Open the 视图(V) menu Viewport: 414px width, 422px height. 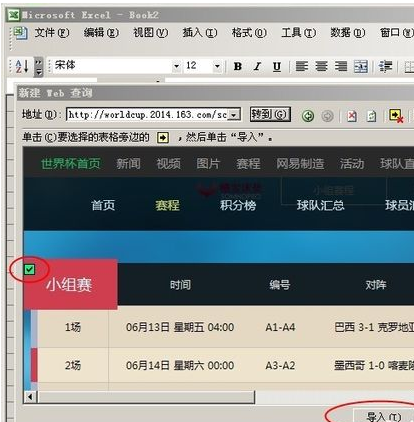pyautogui.click(x=150, y=33)
